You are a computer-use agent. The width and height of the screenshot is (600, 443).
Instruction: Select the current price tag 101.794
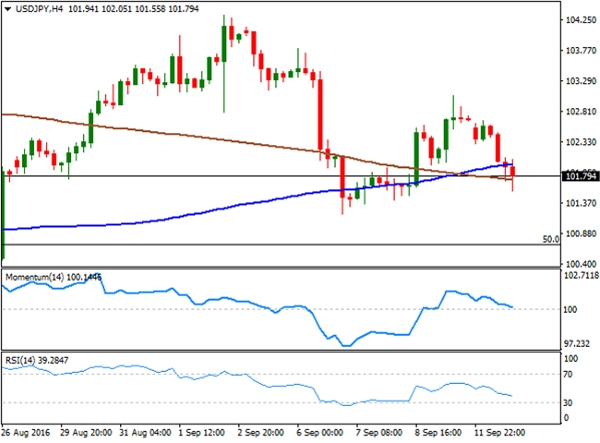point(580,176)
